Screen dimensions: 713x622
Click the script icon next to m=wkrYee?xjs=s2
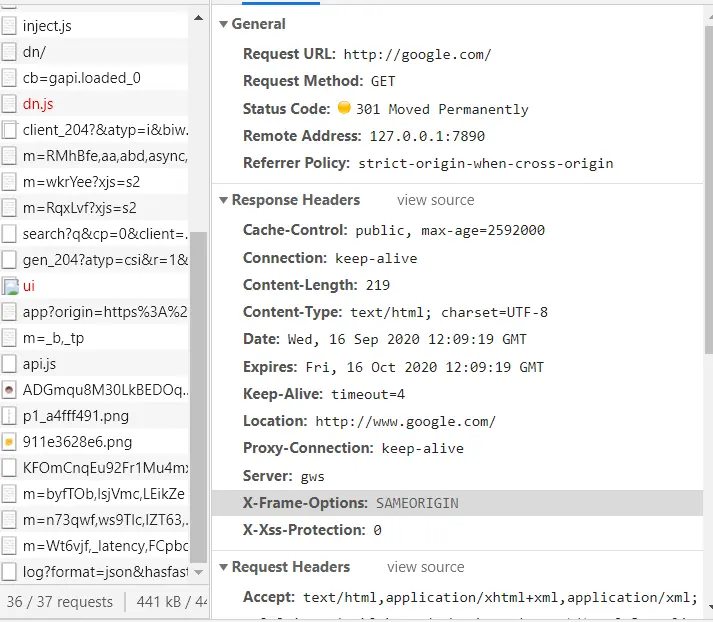(x=9, y=182)
